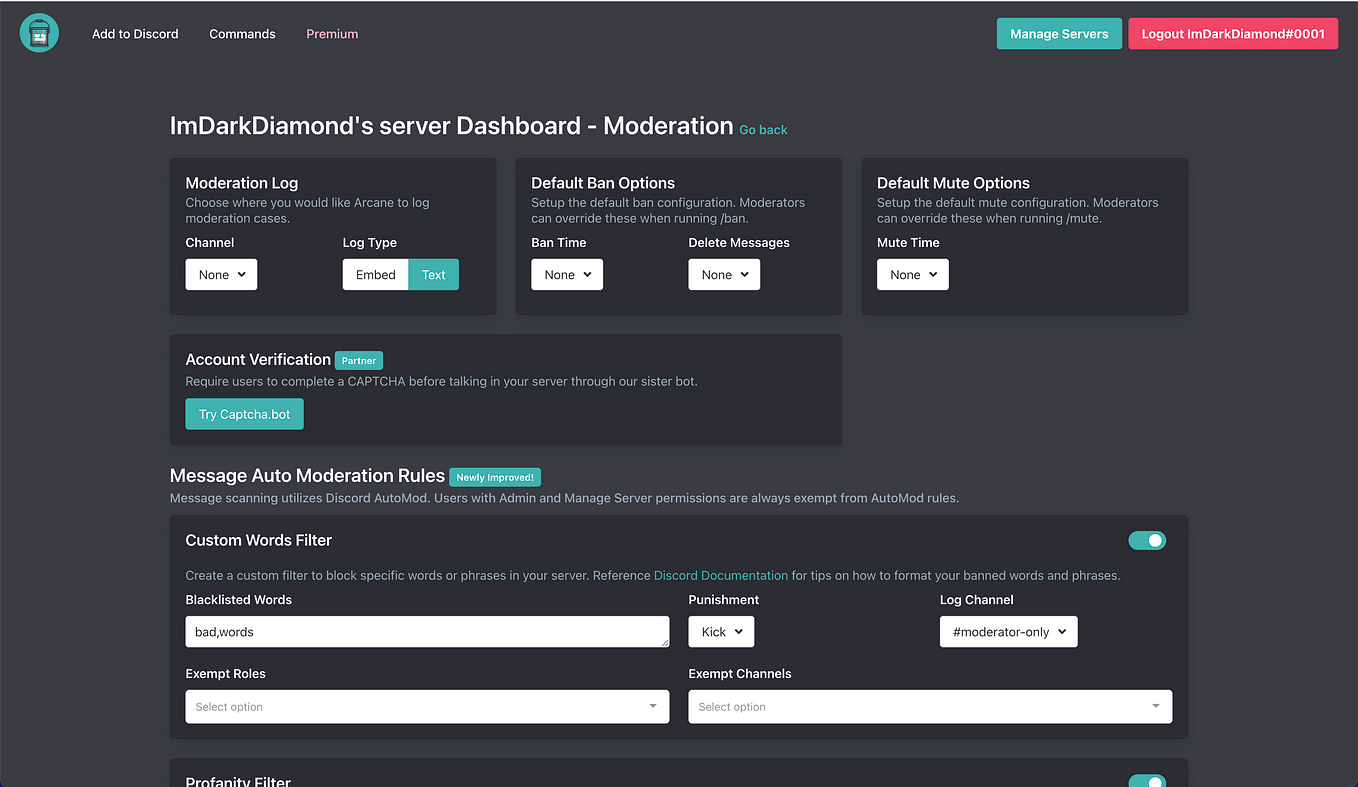Image resolution: width=1358 pixels, height=787 pixels.
Task: Click the Default Mute Options heading
Action: pos(953,183)
